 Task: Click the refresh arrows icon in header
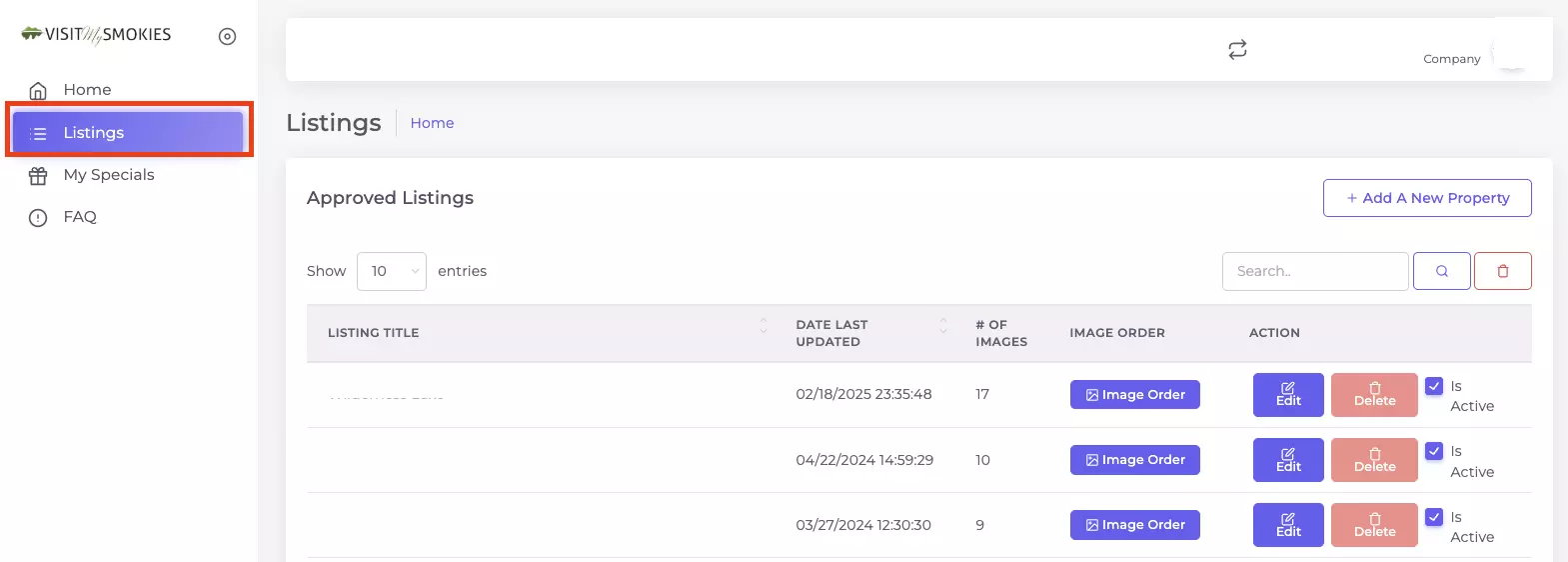[1237, 50]
